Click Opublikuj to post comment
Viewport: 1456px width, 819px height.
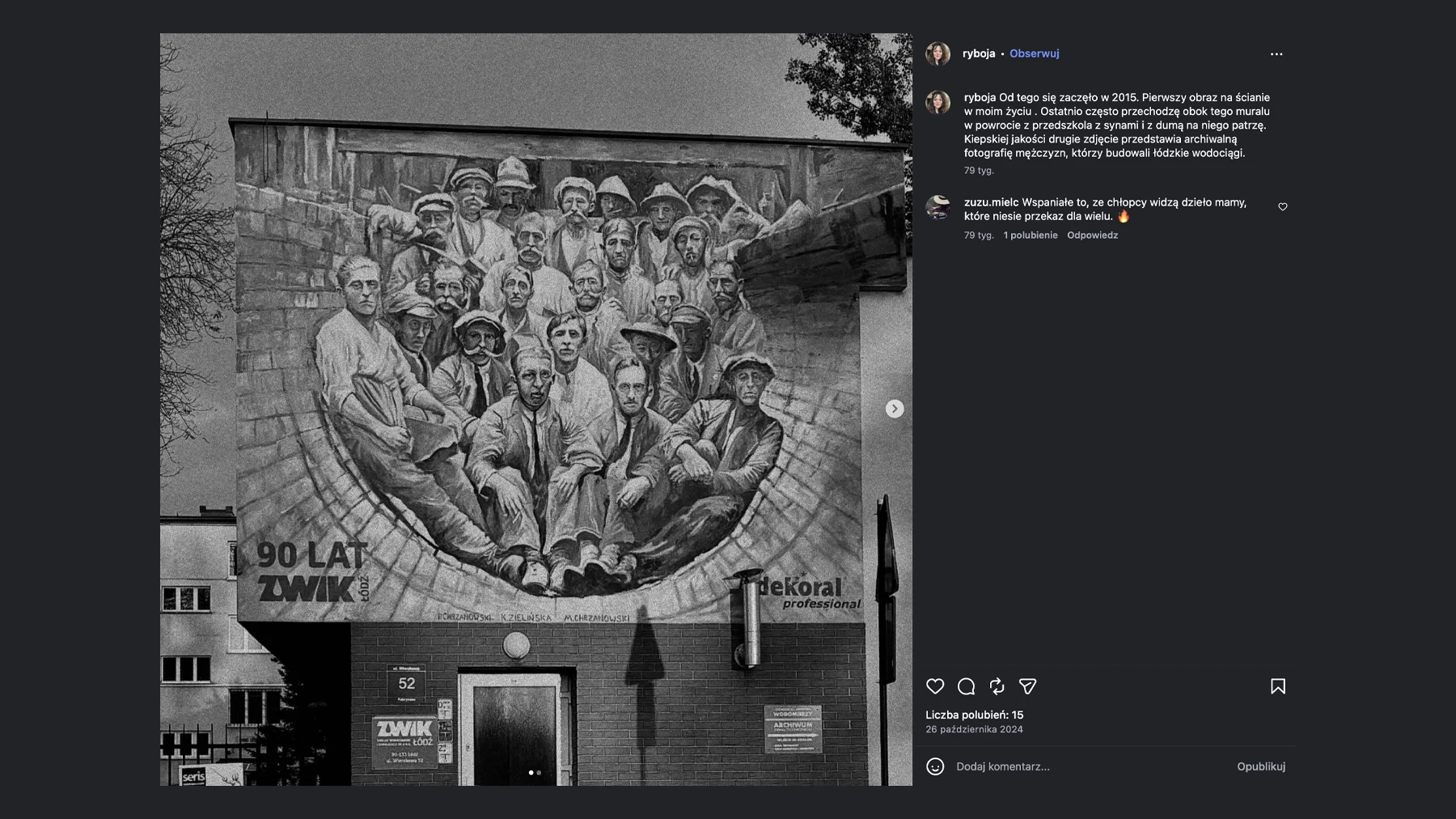coord(1260,766)
